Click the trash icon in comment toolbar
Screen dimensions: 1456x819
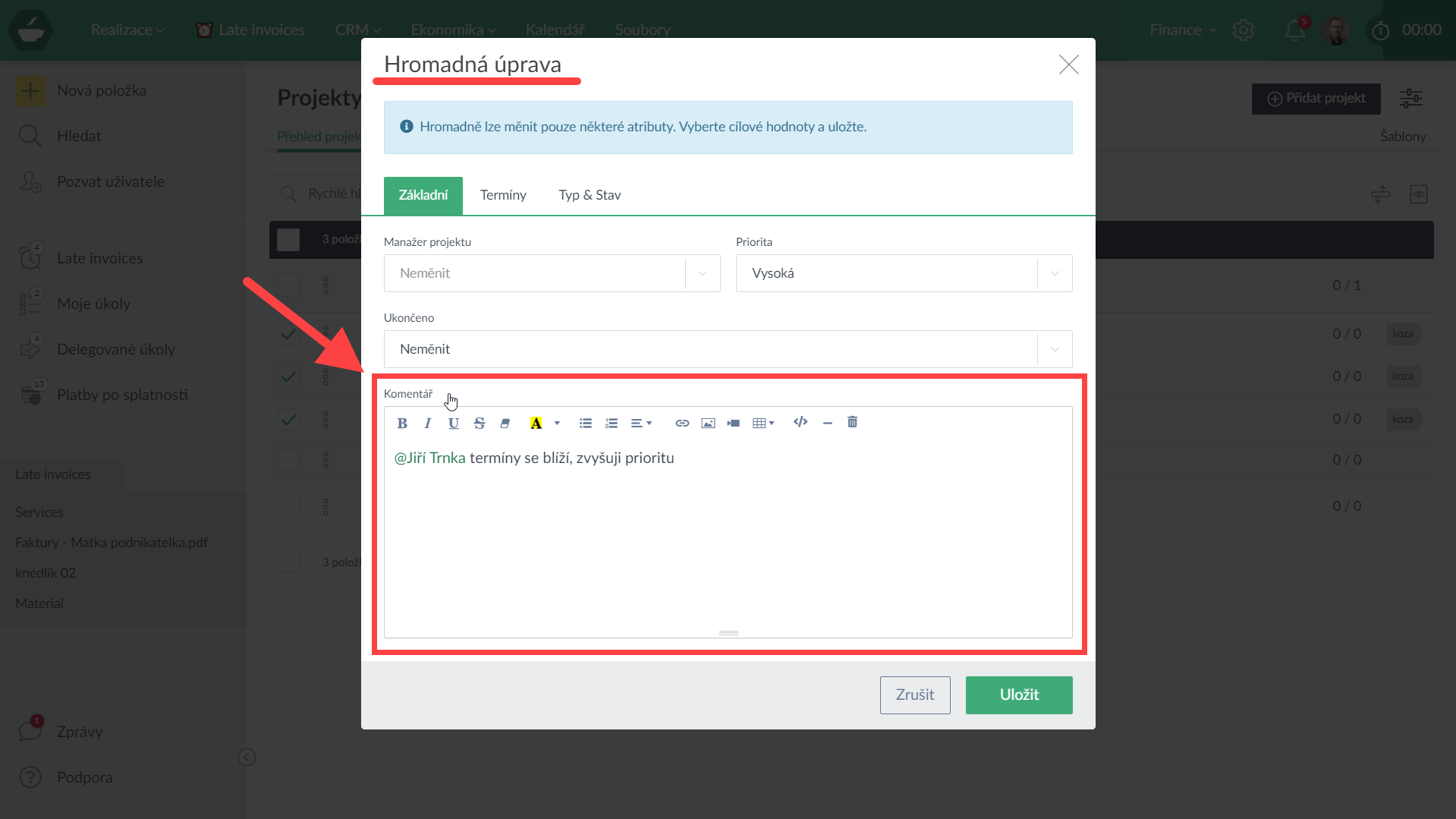pos(852,422)
